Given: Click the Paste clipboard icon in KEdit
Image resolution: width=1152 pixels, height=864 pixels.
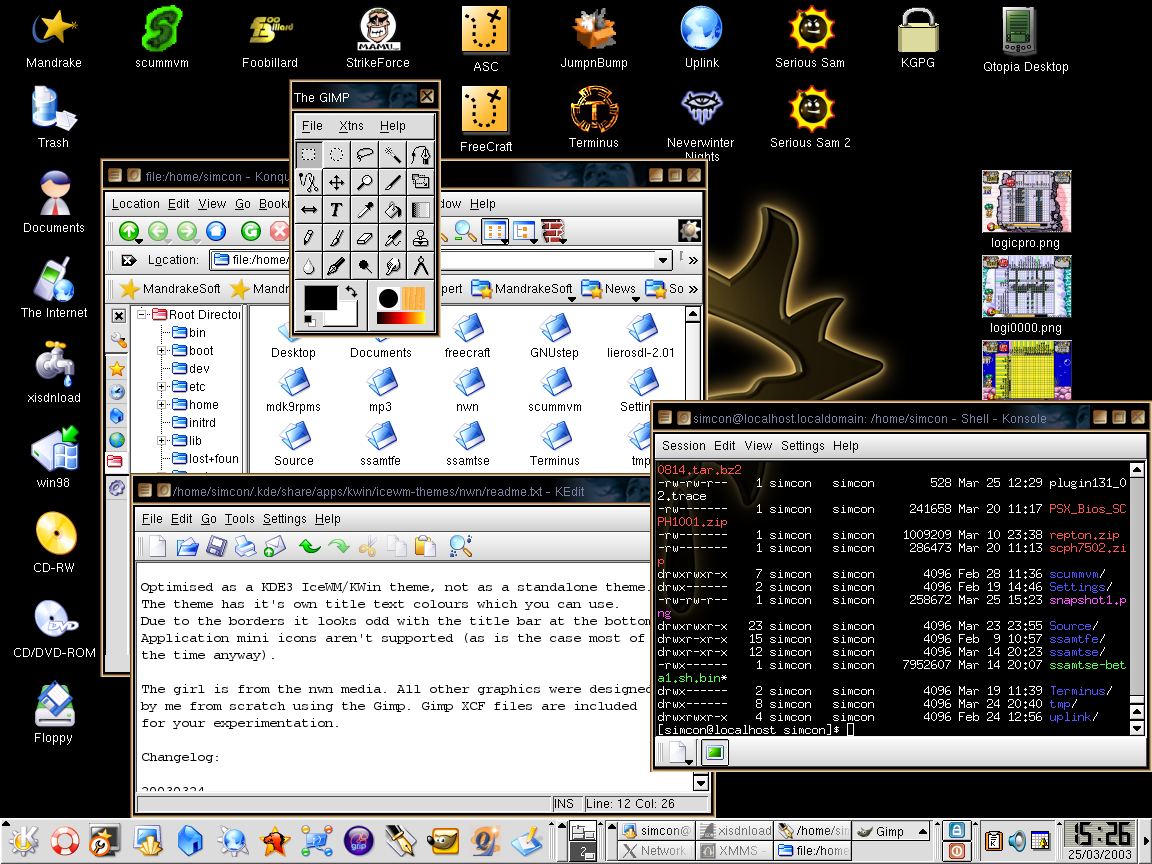Looking at the screenshot, I should [x=425, y=546].
